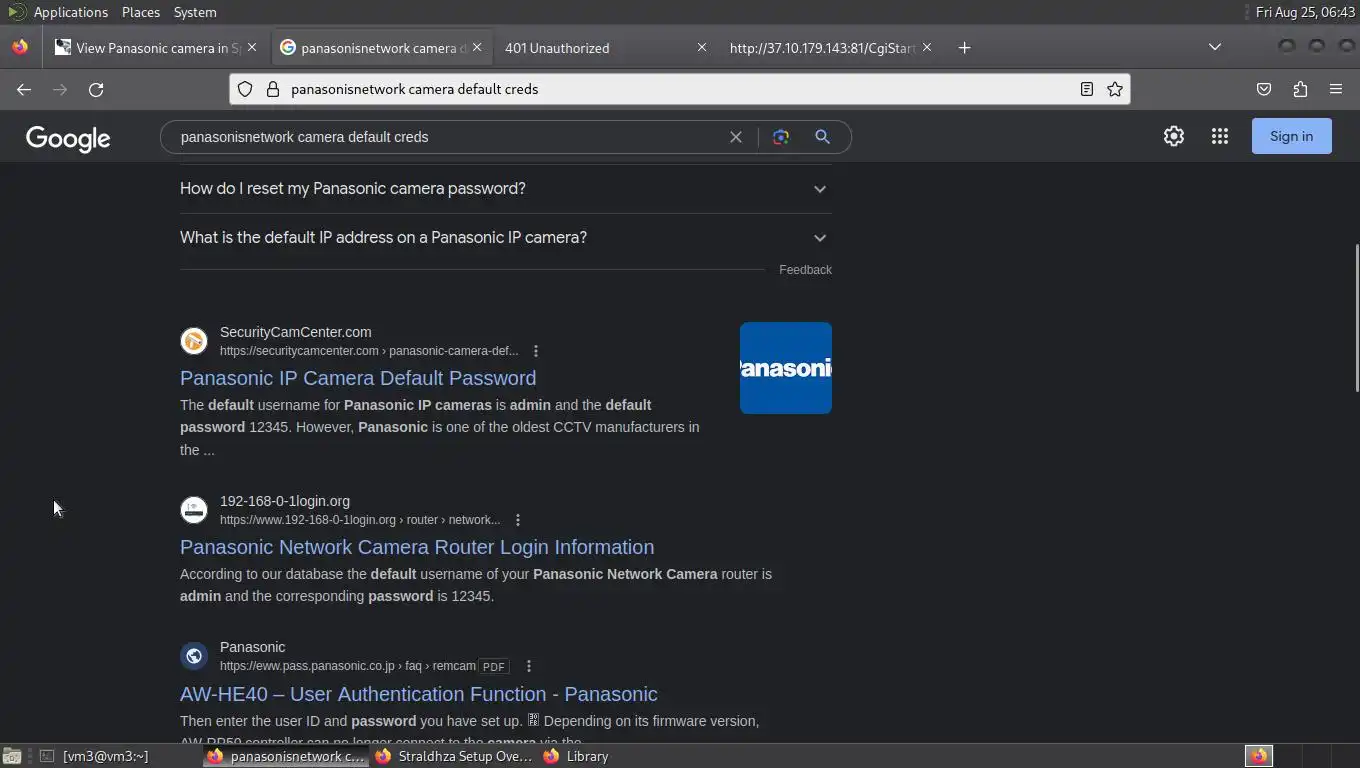Reload the current page
The width and height of the screenshot is (1360, 768).
[96, 89]
